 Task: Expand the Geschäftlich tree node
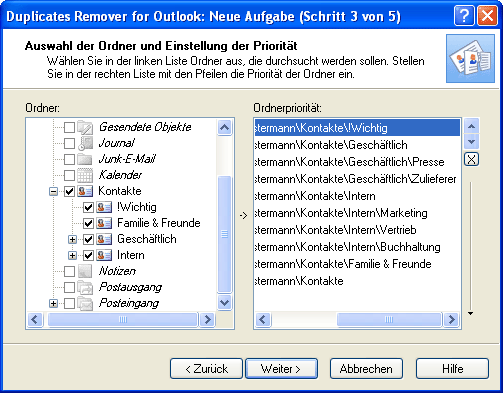click(72, 239)
